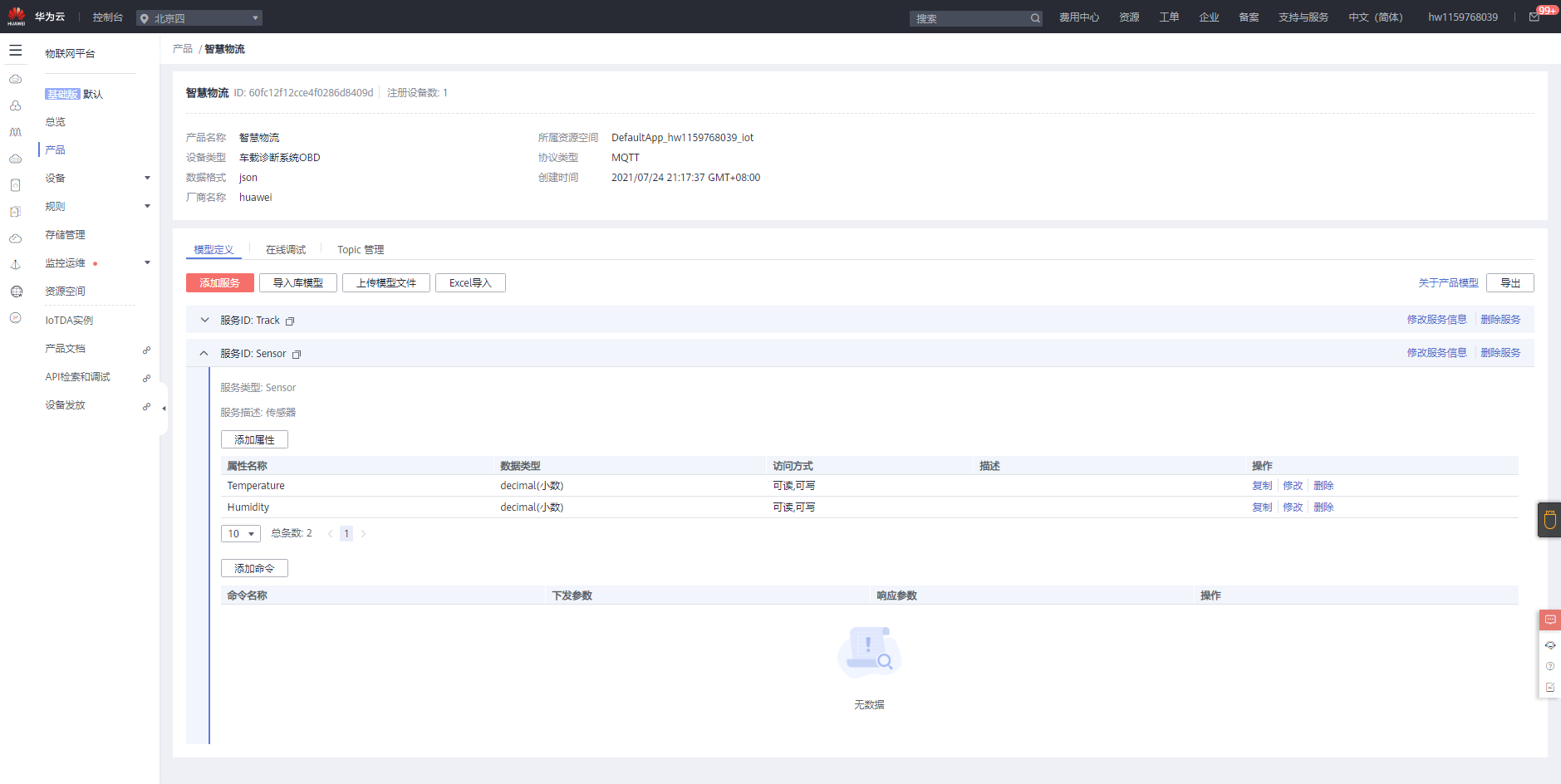The image size is (1561, 784).
Task: Click the 导出 button
Action: tap(1510, 283)
